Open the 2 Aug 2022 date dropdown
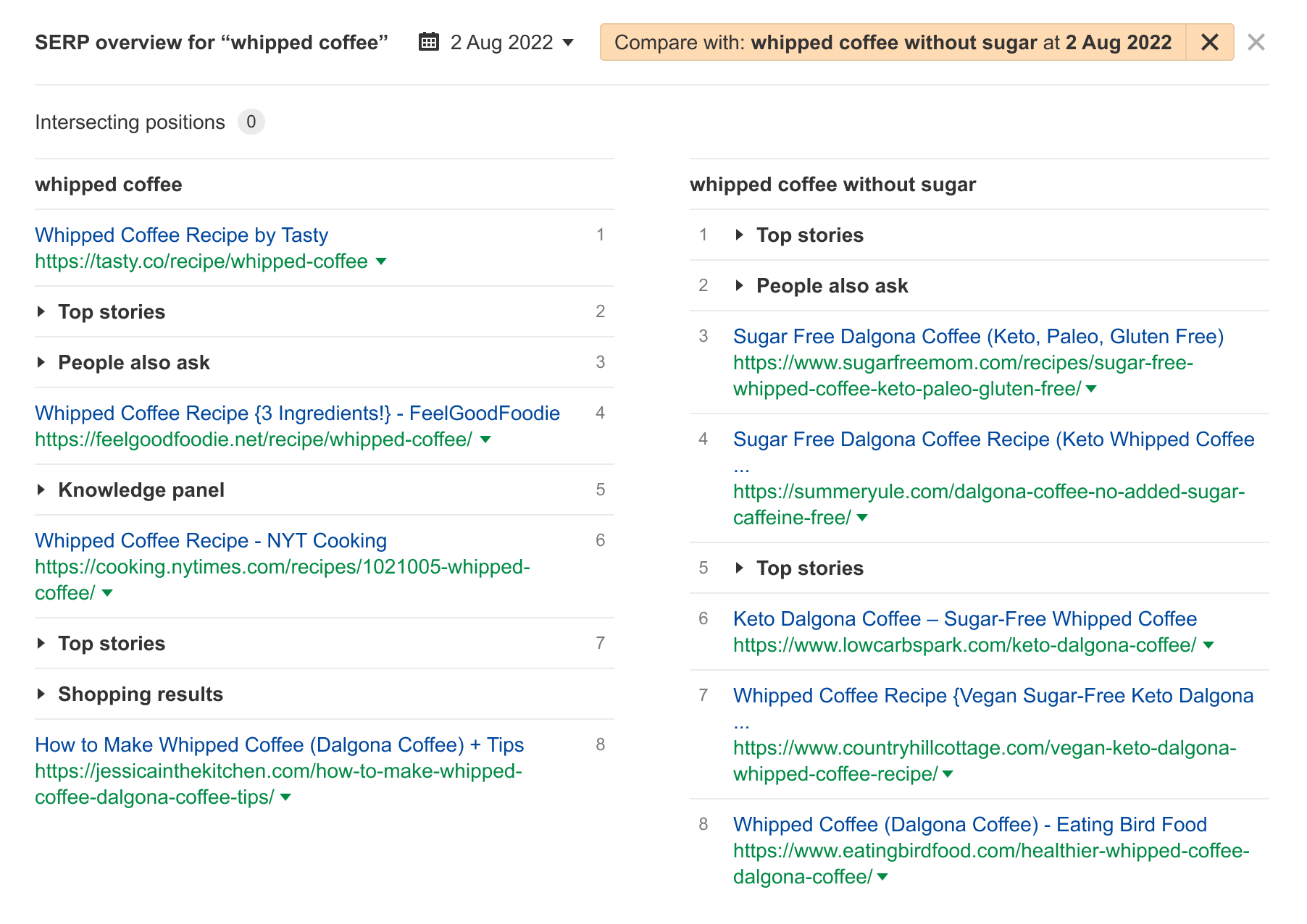1307x924 pixels. coord(567,42)
